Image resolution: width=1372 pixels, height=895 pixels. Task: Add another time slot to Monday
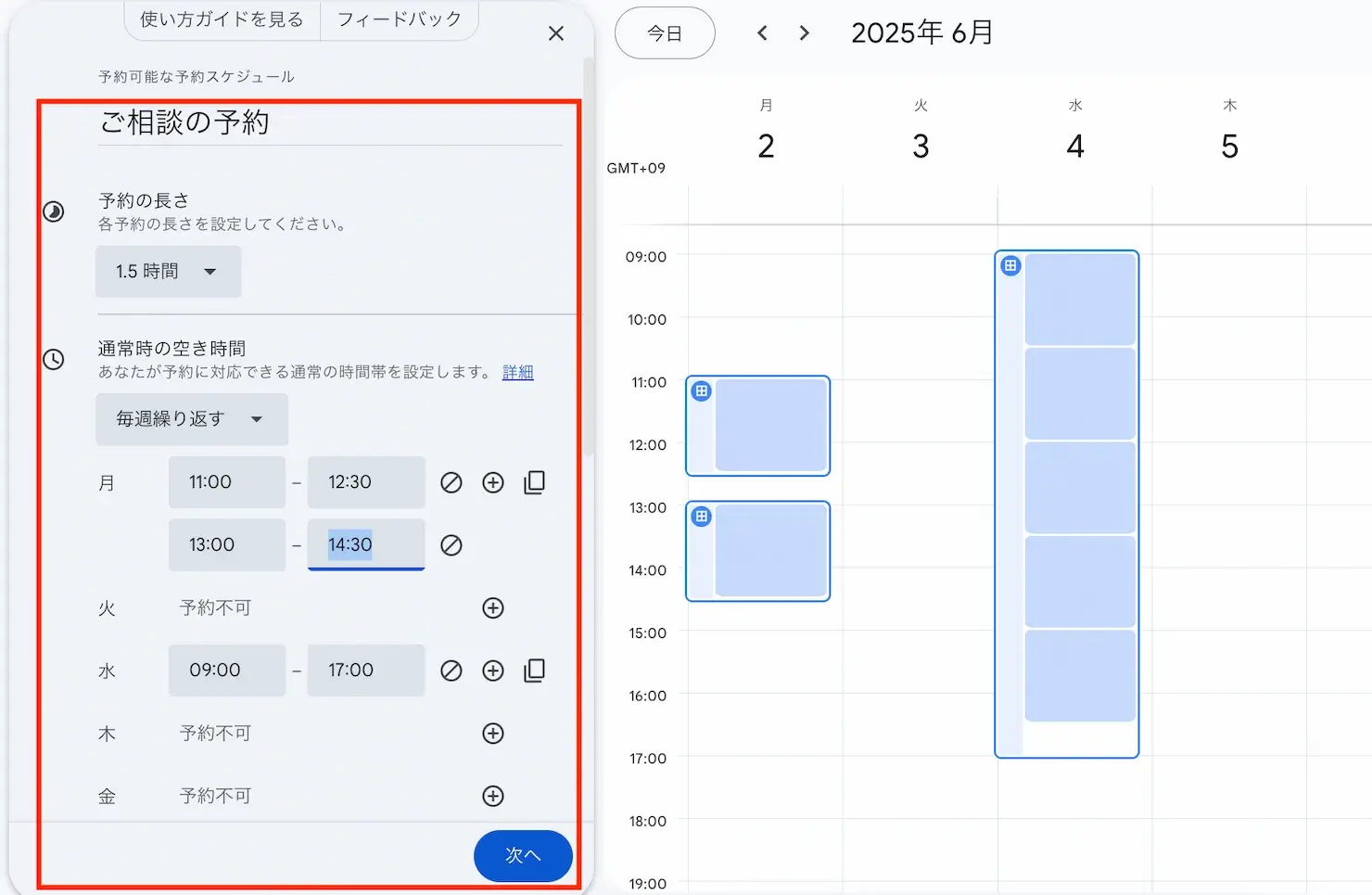[493, 482]
